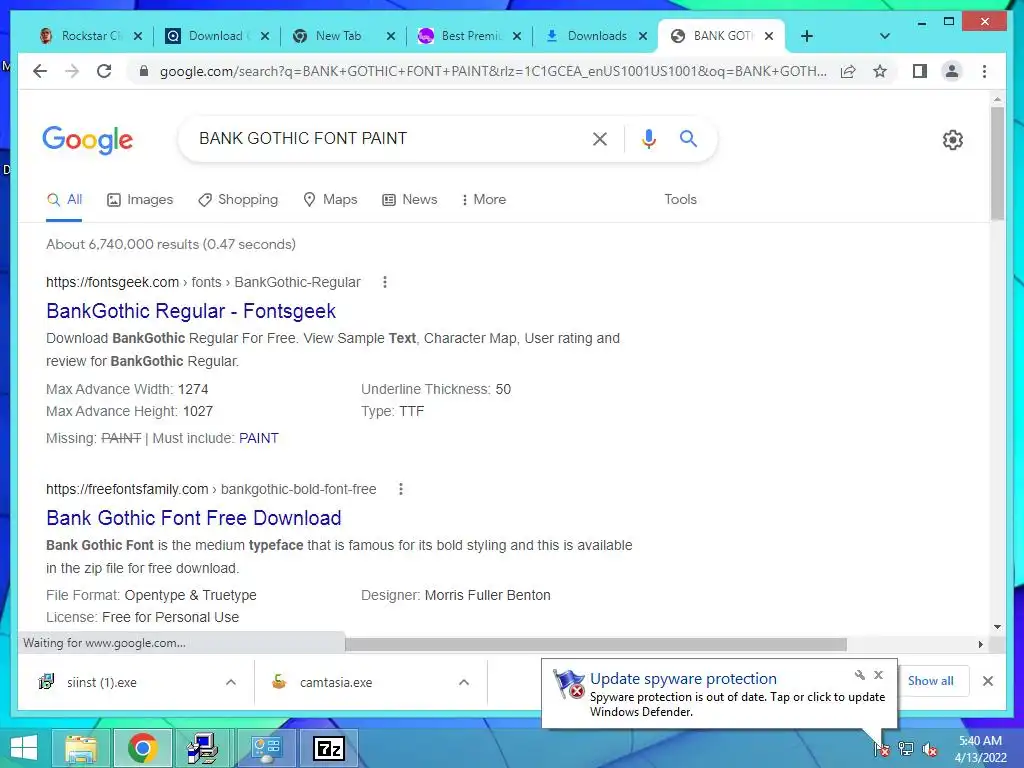The height and width of the screenshot is (768, 1024).
Task: Bookmark this page with star icon
Action: (x=880, y=71)
